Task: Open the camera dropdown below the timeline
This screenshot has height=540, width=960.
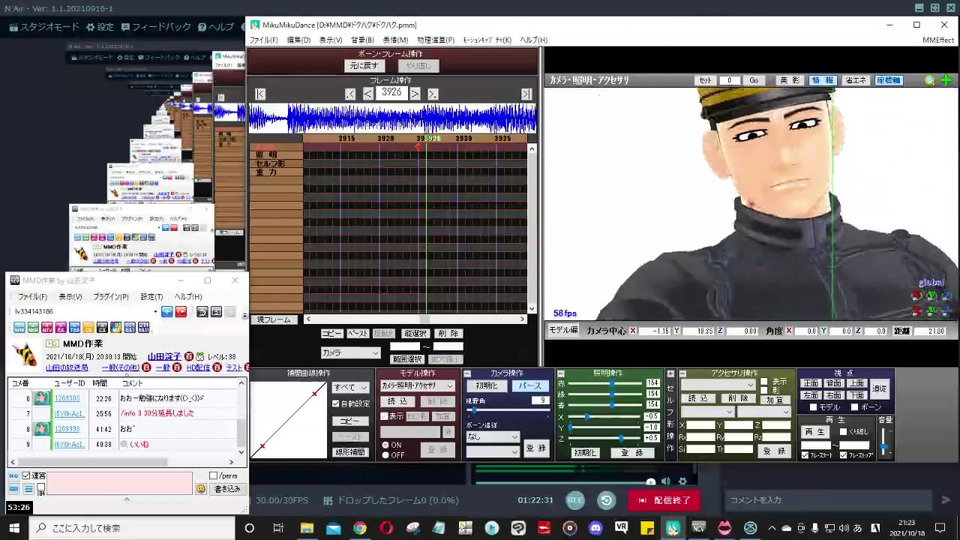Action: (x=350, y=353)
